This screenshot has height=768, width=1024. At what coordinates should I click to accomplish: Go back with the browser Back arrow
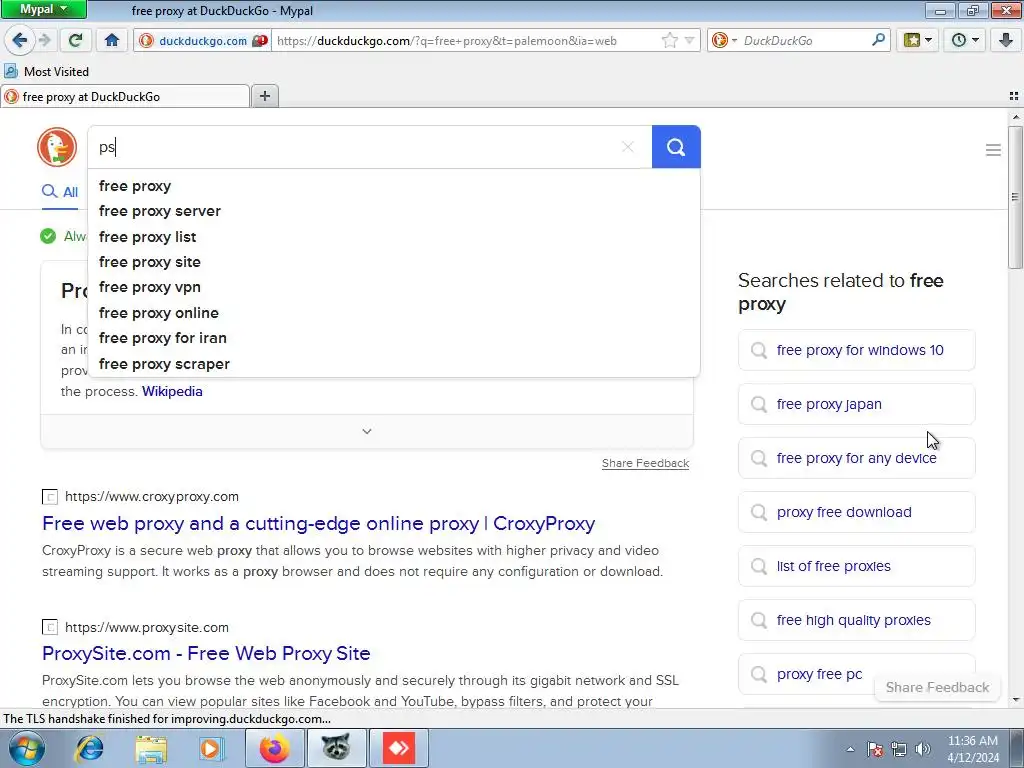pos(20,40)
